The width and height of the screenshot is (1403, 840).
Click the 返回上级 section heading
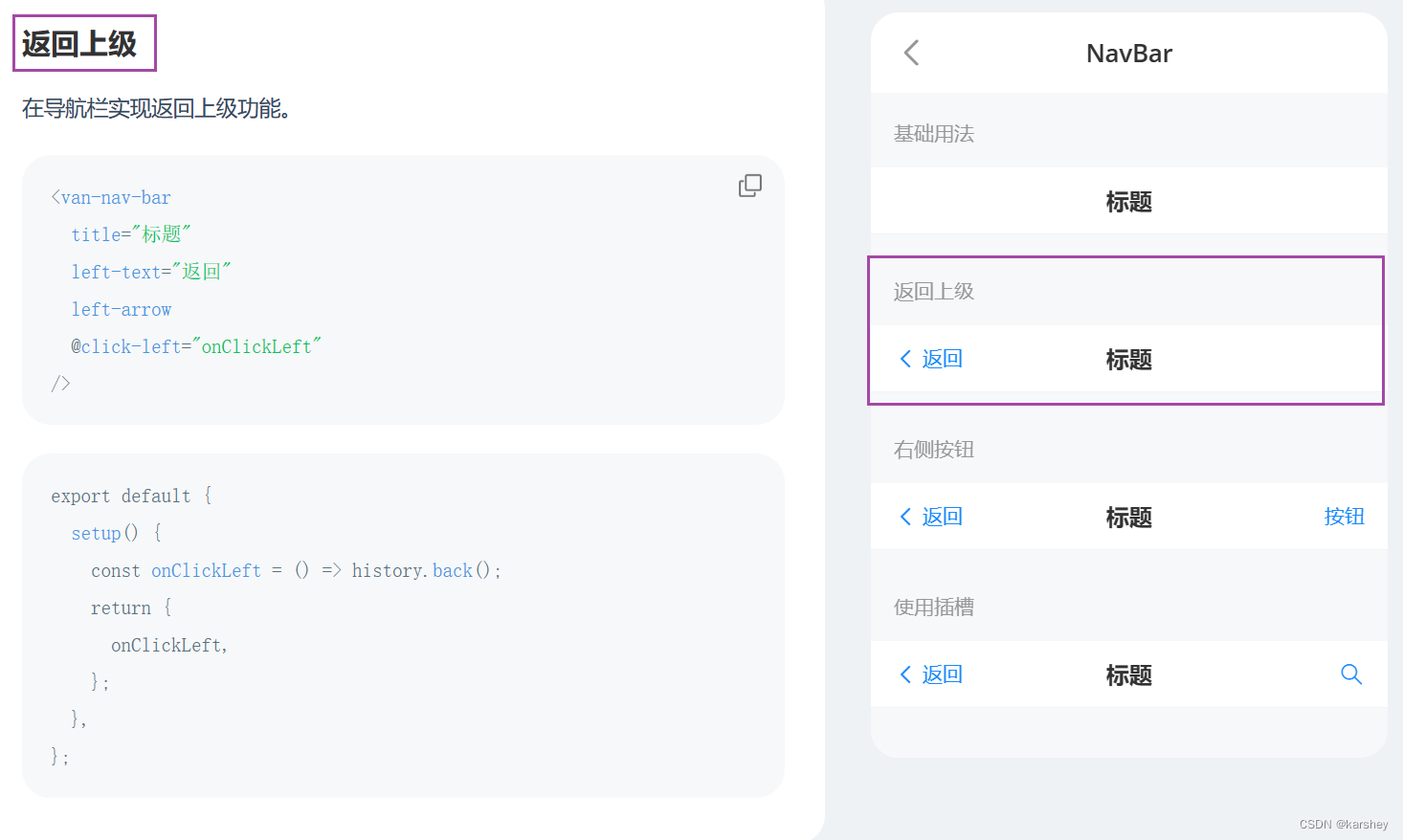79,44
